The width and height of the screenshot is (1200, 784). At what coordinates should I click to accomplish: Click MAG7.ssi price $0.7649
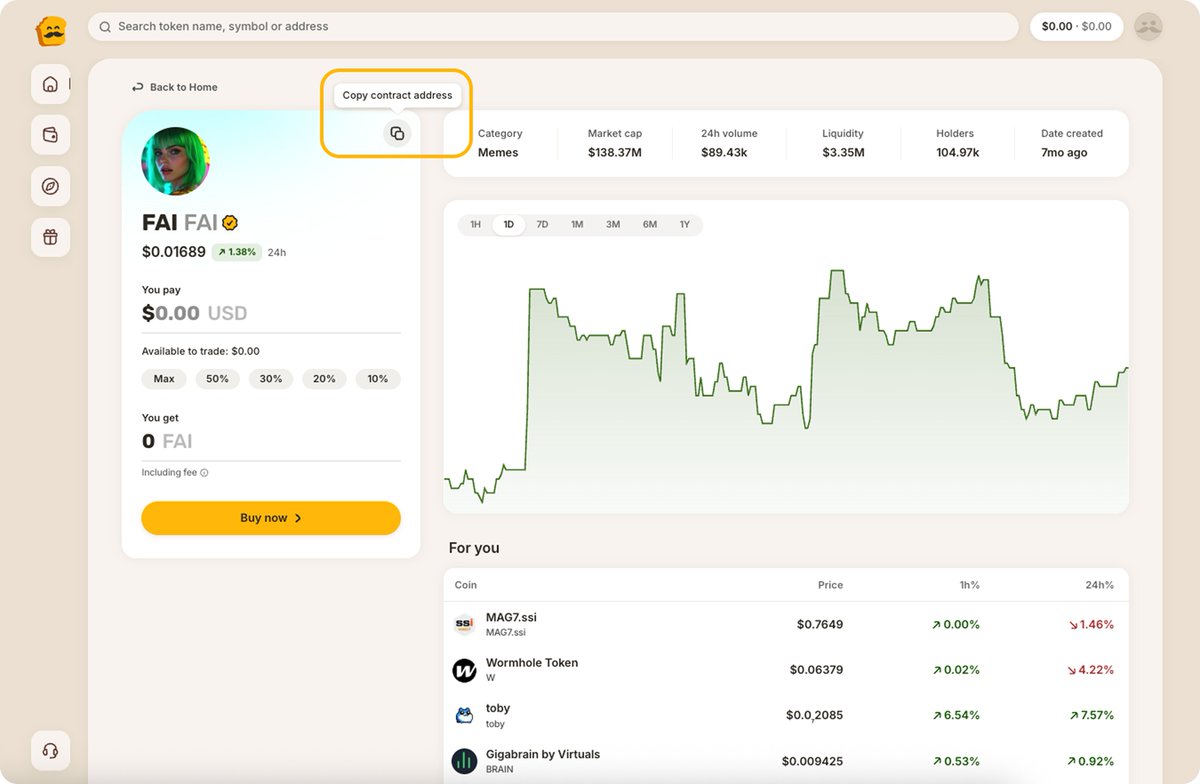[820, 624]
